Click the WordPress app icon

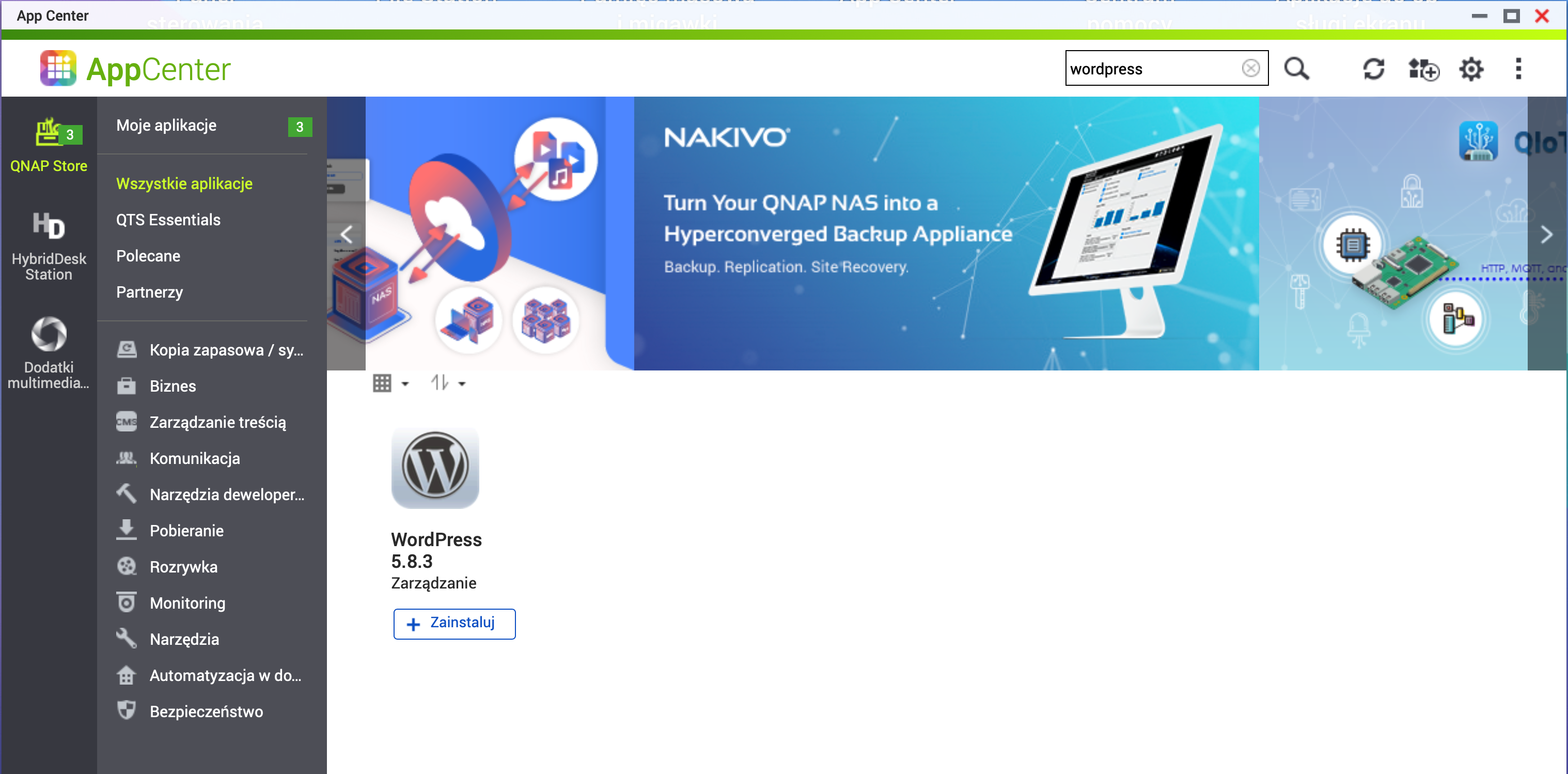pyautogui.click(x=435, y=468)
